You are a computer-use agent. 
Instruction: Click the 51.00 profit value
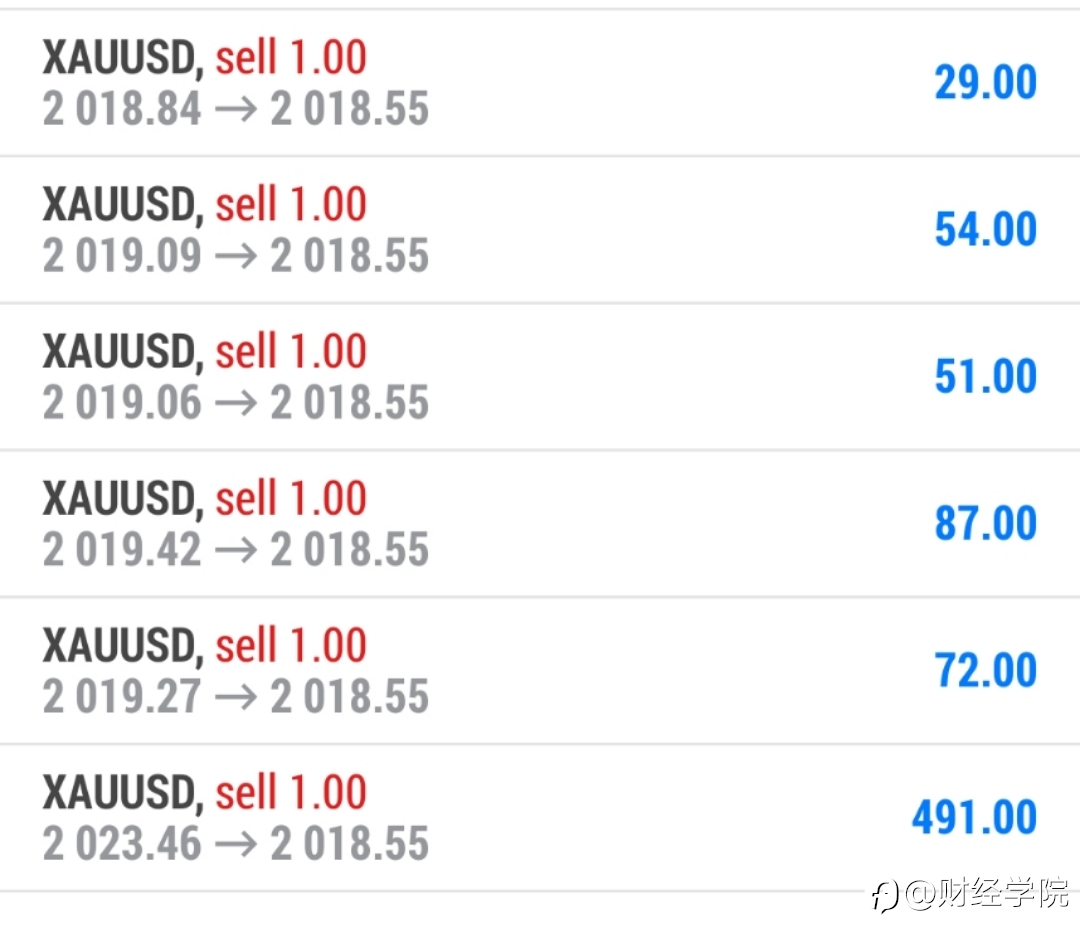pos(986,377)
